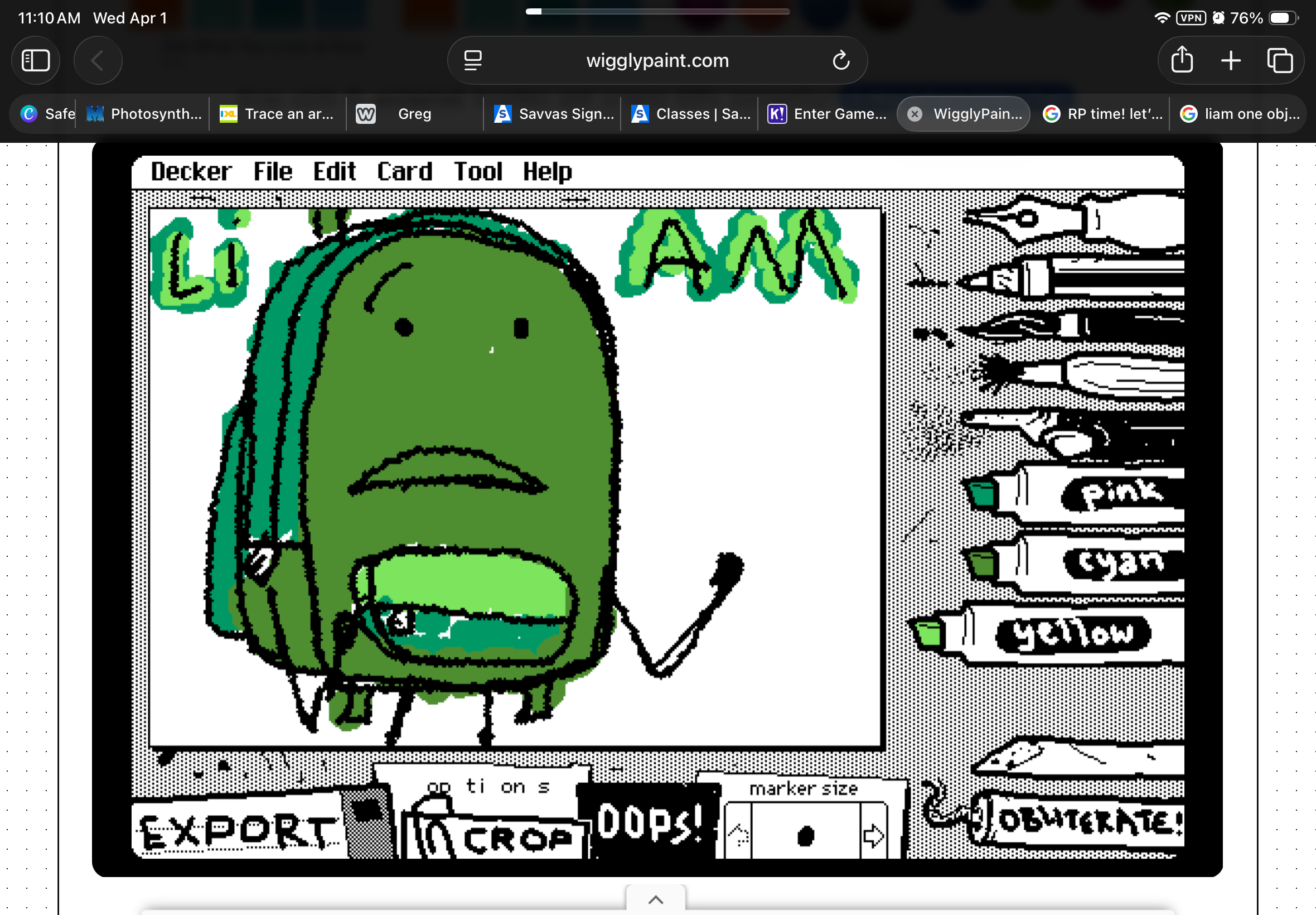Expand the bottom chevron drawer handle
This screenshot has width=1316, height=915.
[655, 899]
